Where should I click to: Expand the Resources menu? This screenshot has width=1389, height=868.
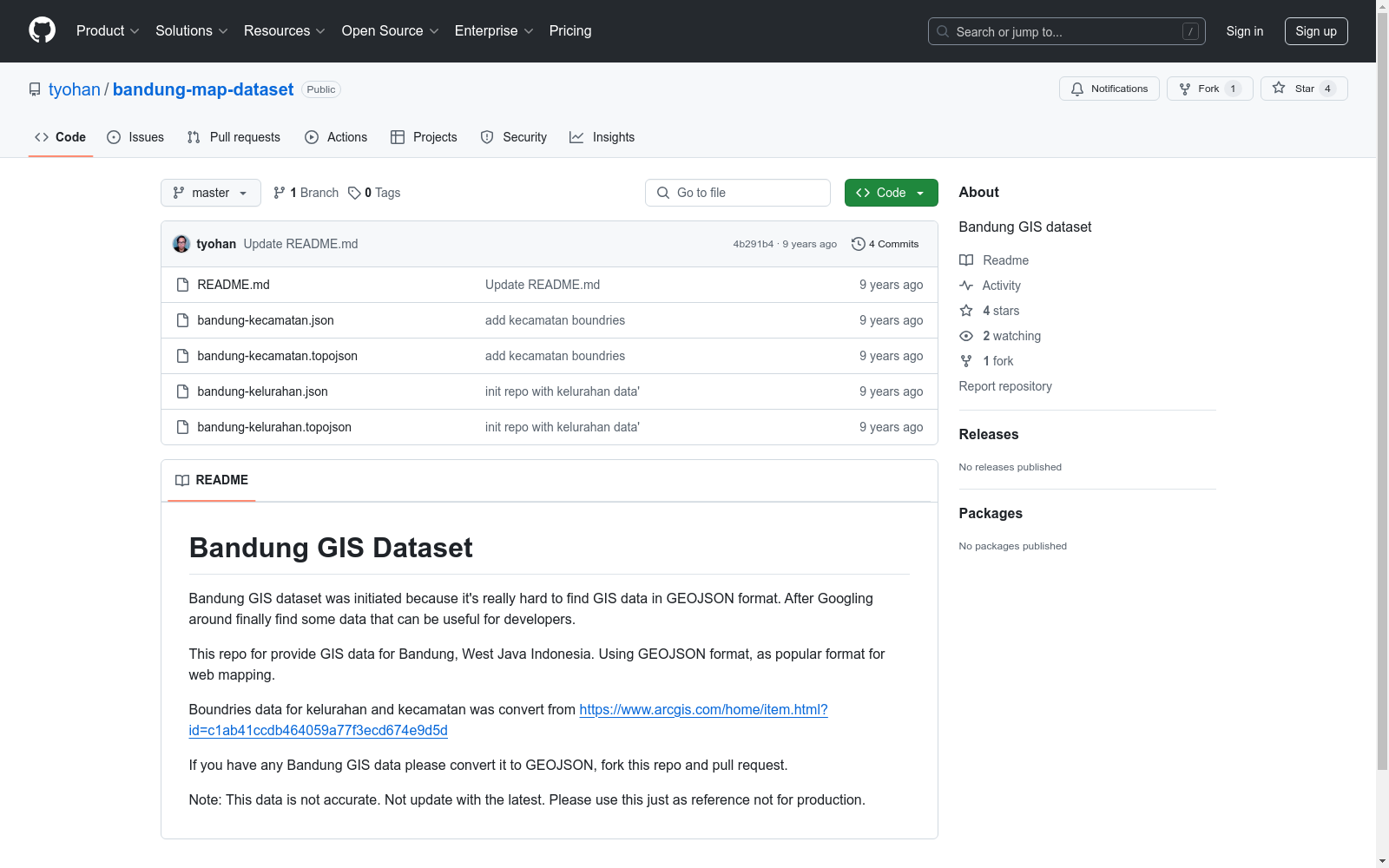tap(285, 31)
